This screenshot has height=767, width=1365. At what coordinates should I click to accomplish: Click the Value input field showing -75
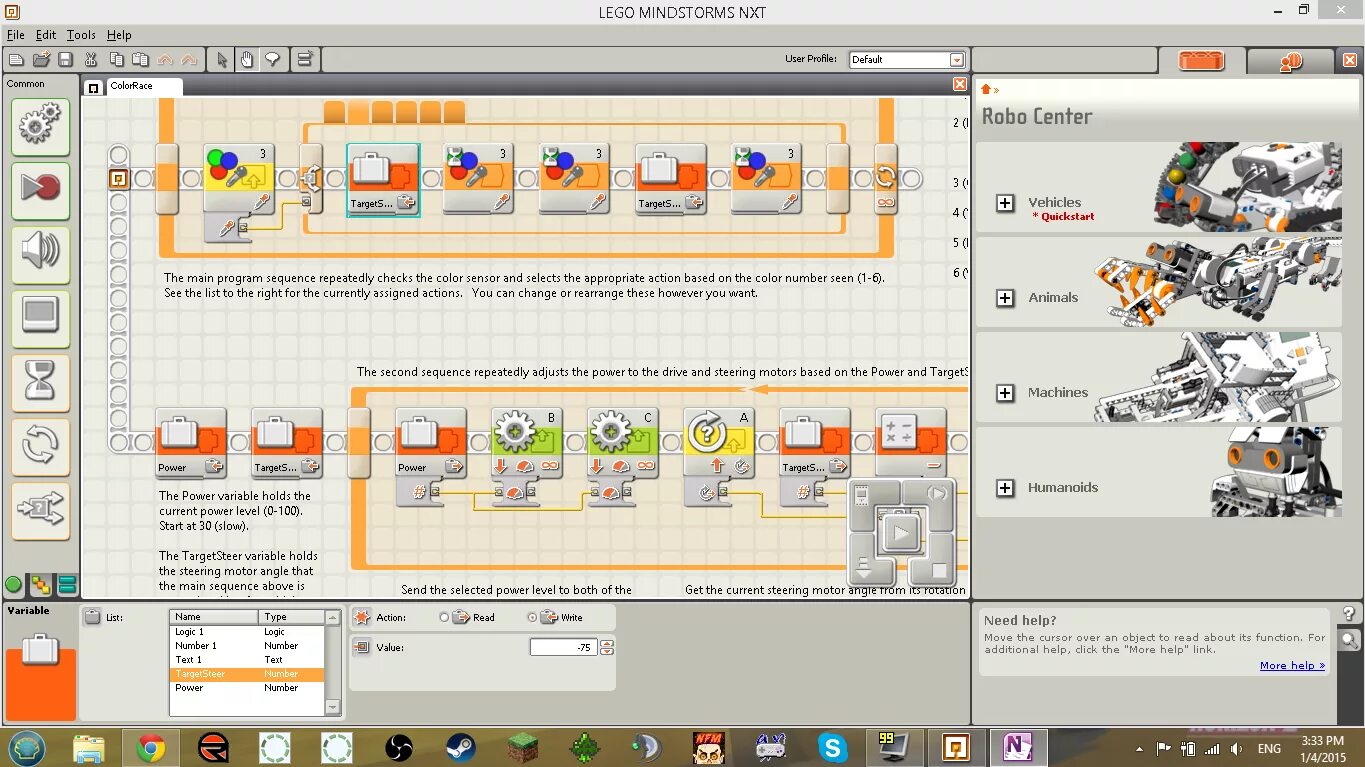click(x=564, y=648)
